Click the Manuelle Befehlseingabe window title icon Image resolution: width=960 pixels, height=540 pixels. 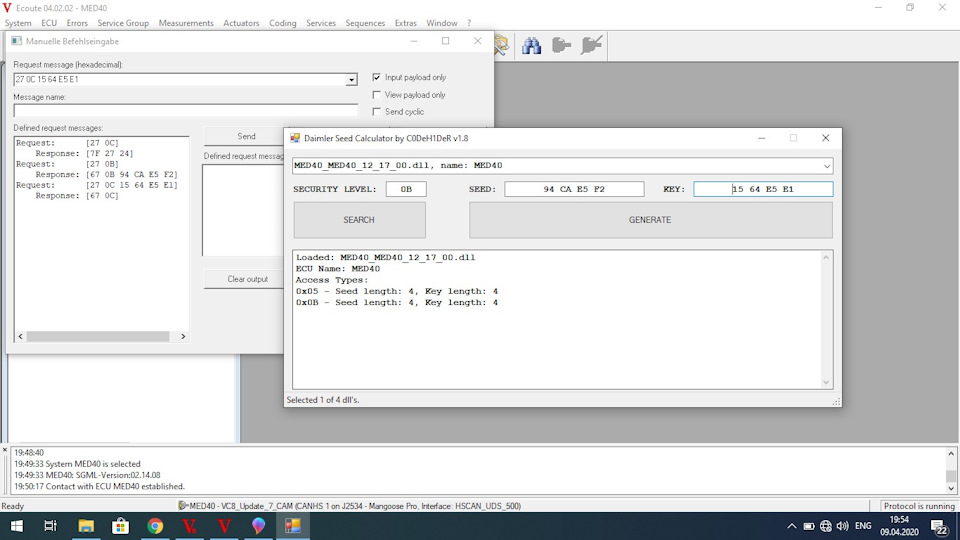(x=17, y=41)
